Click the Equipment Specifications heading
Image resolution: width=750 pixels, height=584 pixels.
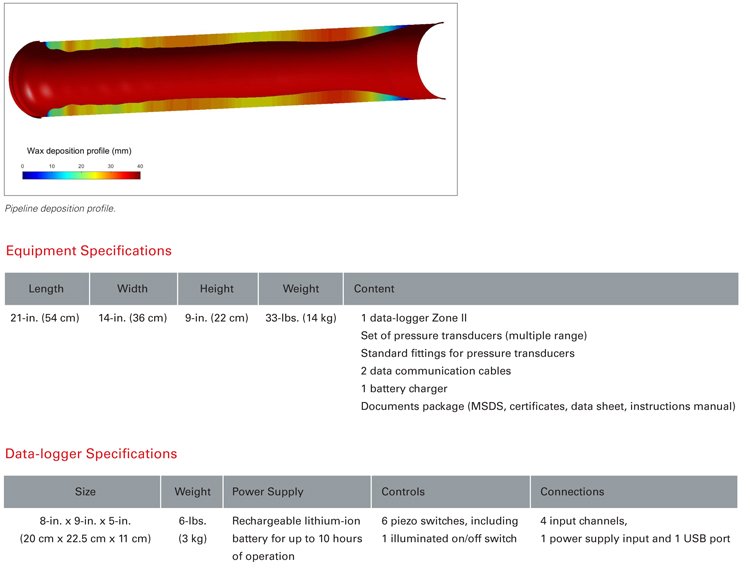tap(88, 251)
